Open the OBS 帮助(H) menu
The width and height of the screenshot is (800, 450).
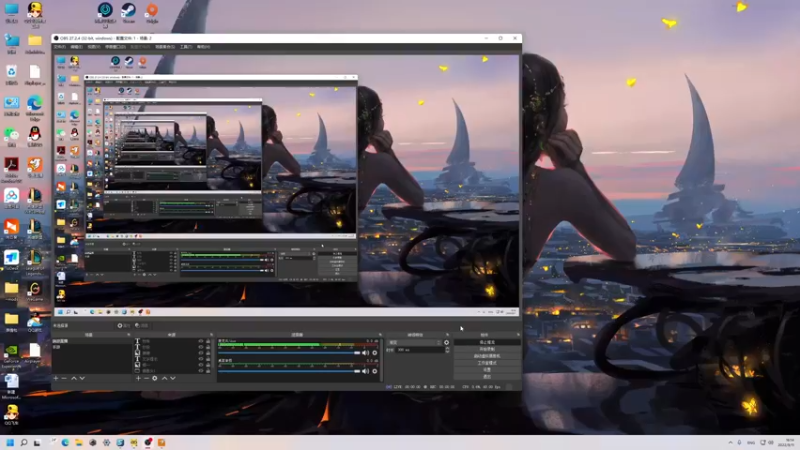coord(203,46)
